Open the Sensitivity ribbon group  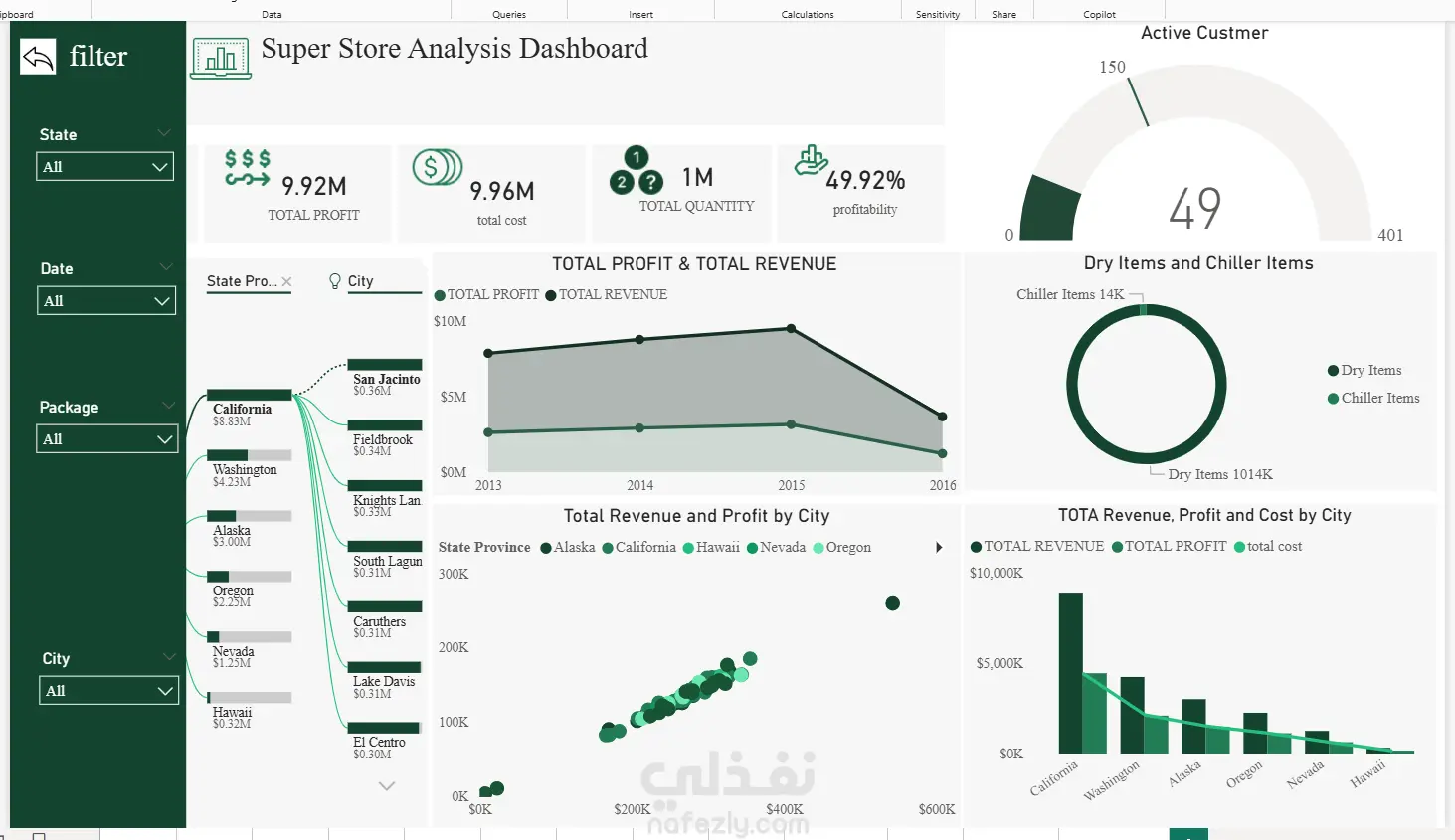(x=938, y=14)
